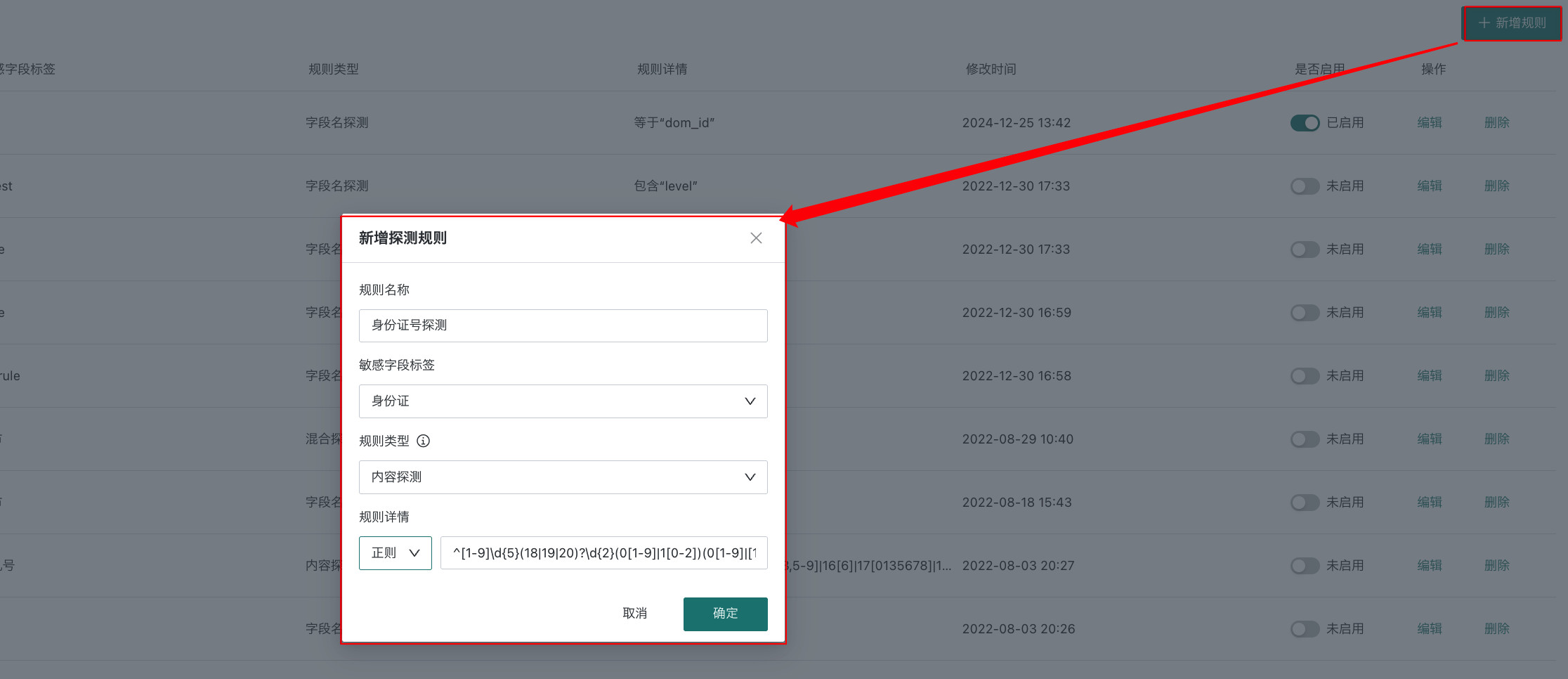Click 取消 to cancel the dialog

click(634, 614)
